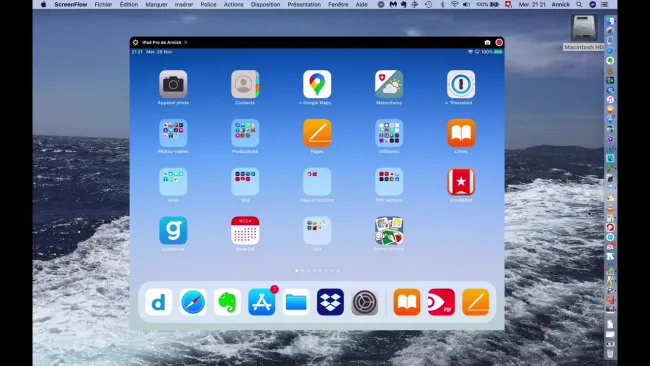Open the Police menu
This screenshot has width=650, height=366.
208,5
